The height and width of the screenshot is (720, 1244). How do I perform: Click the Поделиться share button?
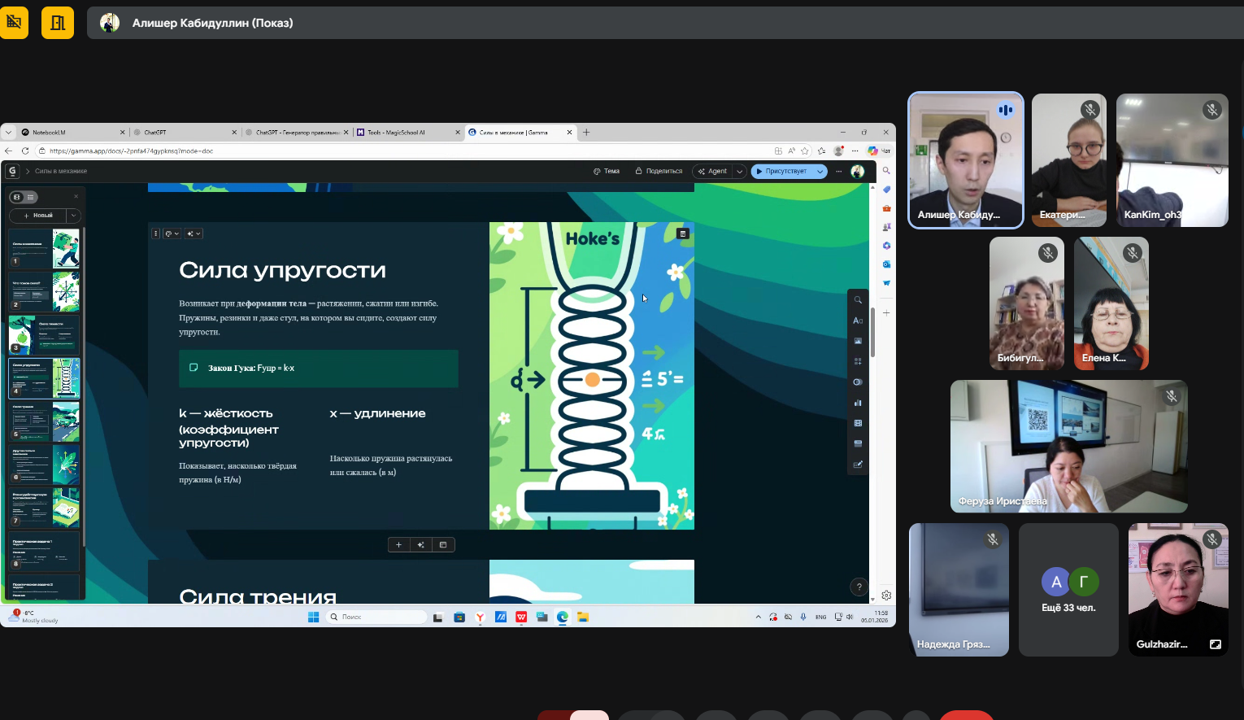658,171
